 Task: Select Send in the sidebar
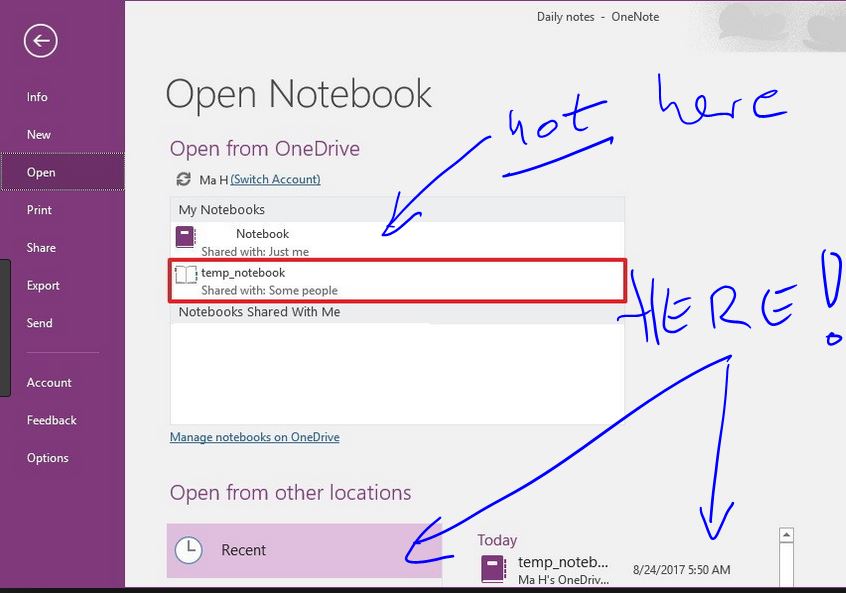pos(39,323)
